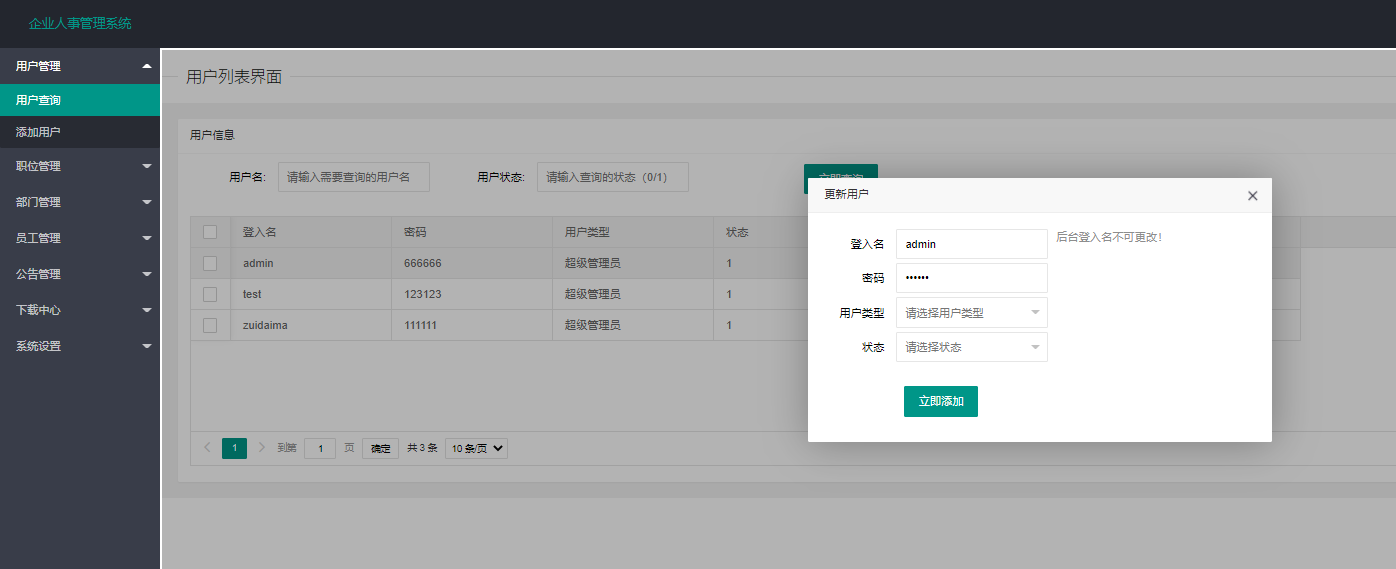Screen dimensions: 1396x569
Task: Click the 共 3 条 total count text
Action: pyautogui.click(x=422, y=448)
